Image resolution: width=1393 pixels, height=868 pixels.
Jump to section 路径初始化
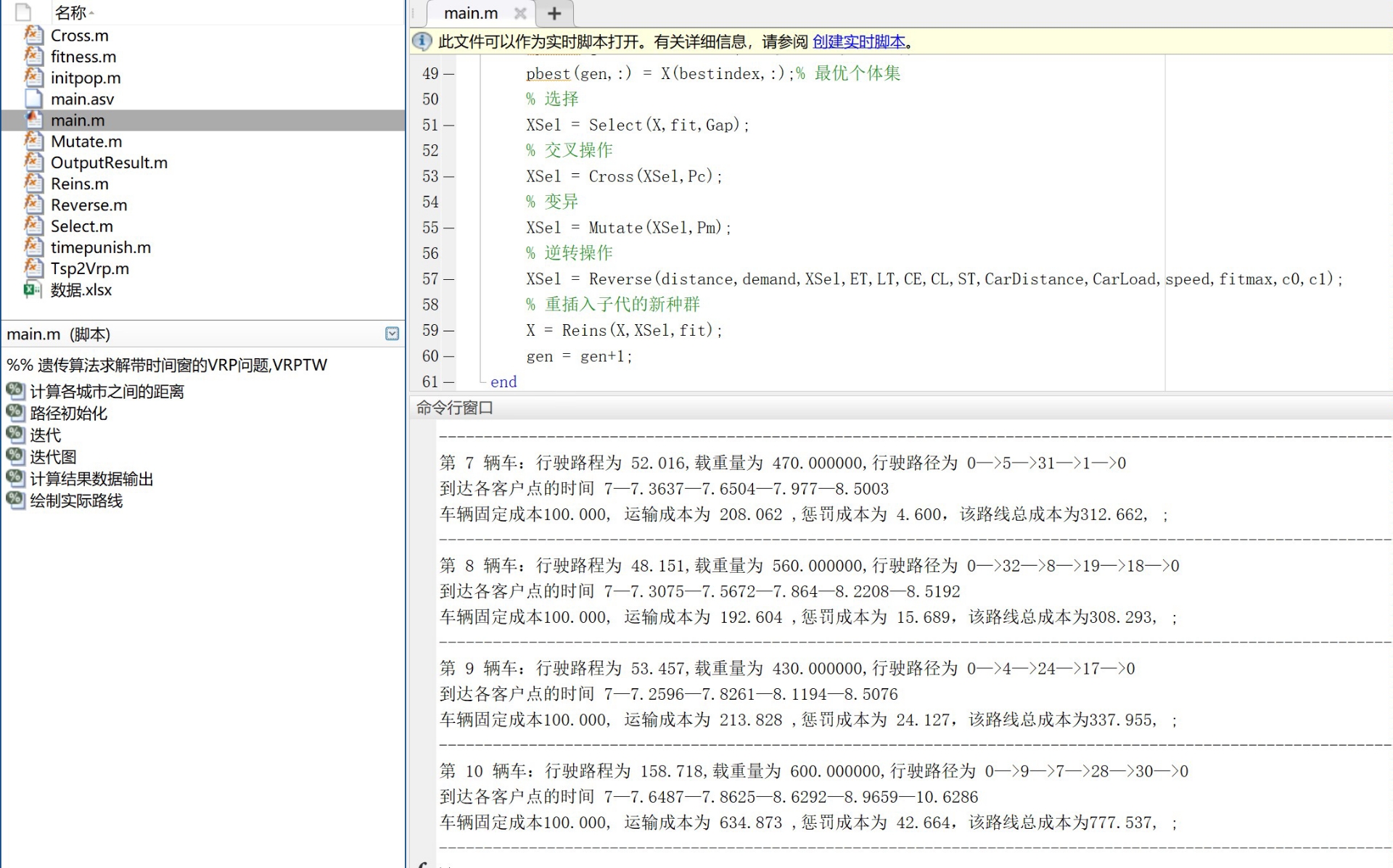68,413
